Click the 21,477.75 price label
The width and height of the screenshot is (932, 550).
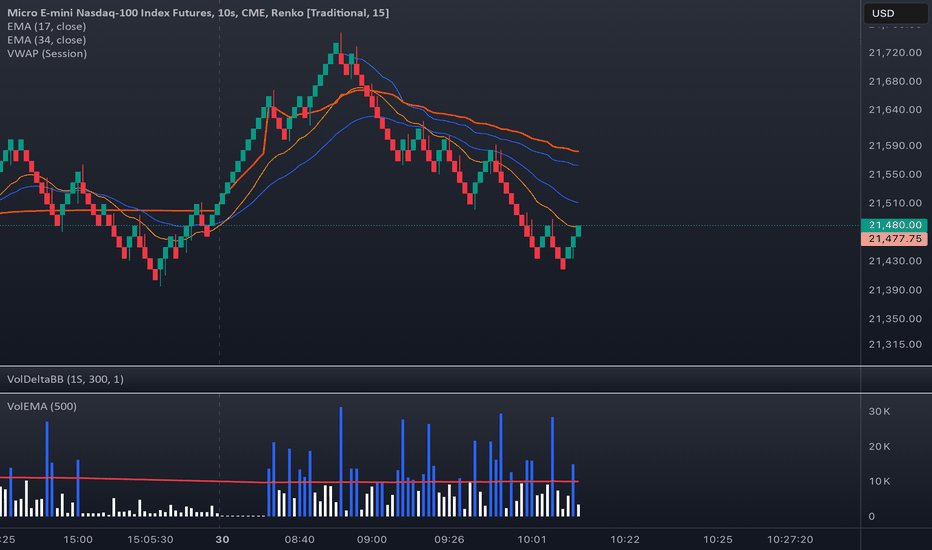click(x=894, y=238)
